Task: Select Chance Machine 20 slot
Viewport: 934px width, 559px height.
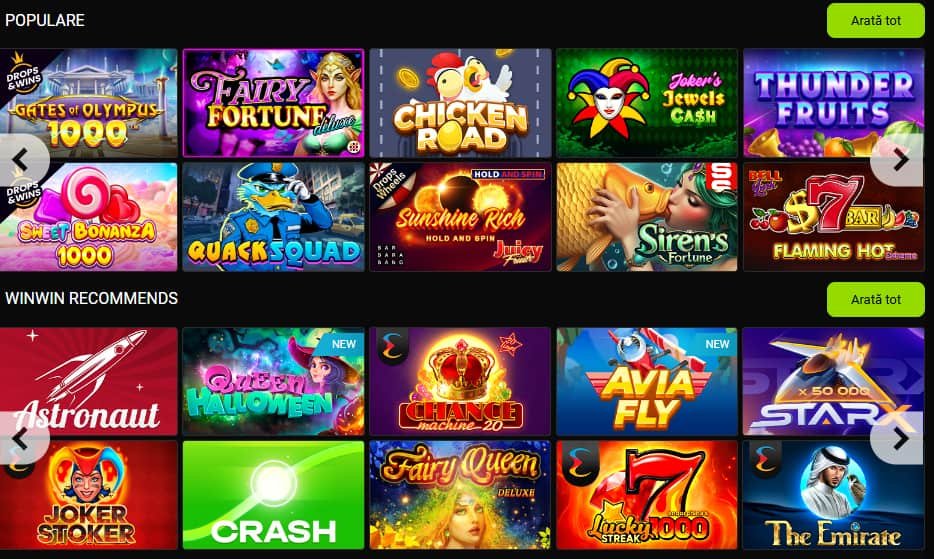Action: coord(460,381)
